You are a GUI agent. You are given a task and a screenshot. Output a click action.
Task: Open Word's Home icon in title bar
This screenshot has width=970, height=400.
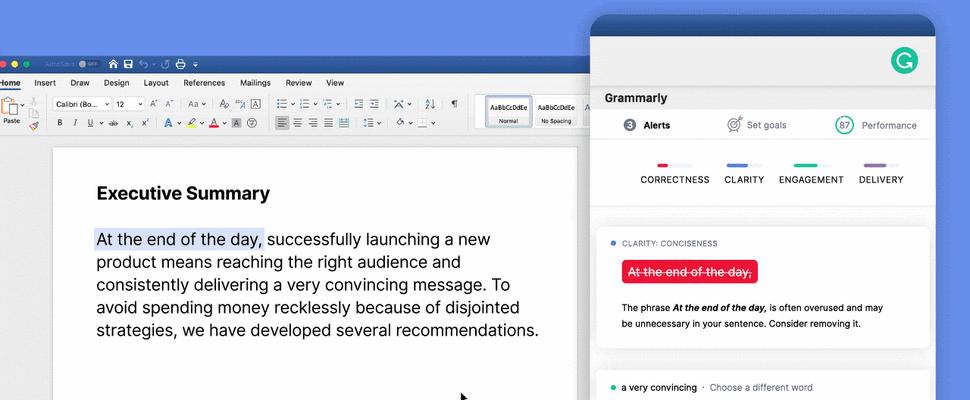(113, 64)
